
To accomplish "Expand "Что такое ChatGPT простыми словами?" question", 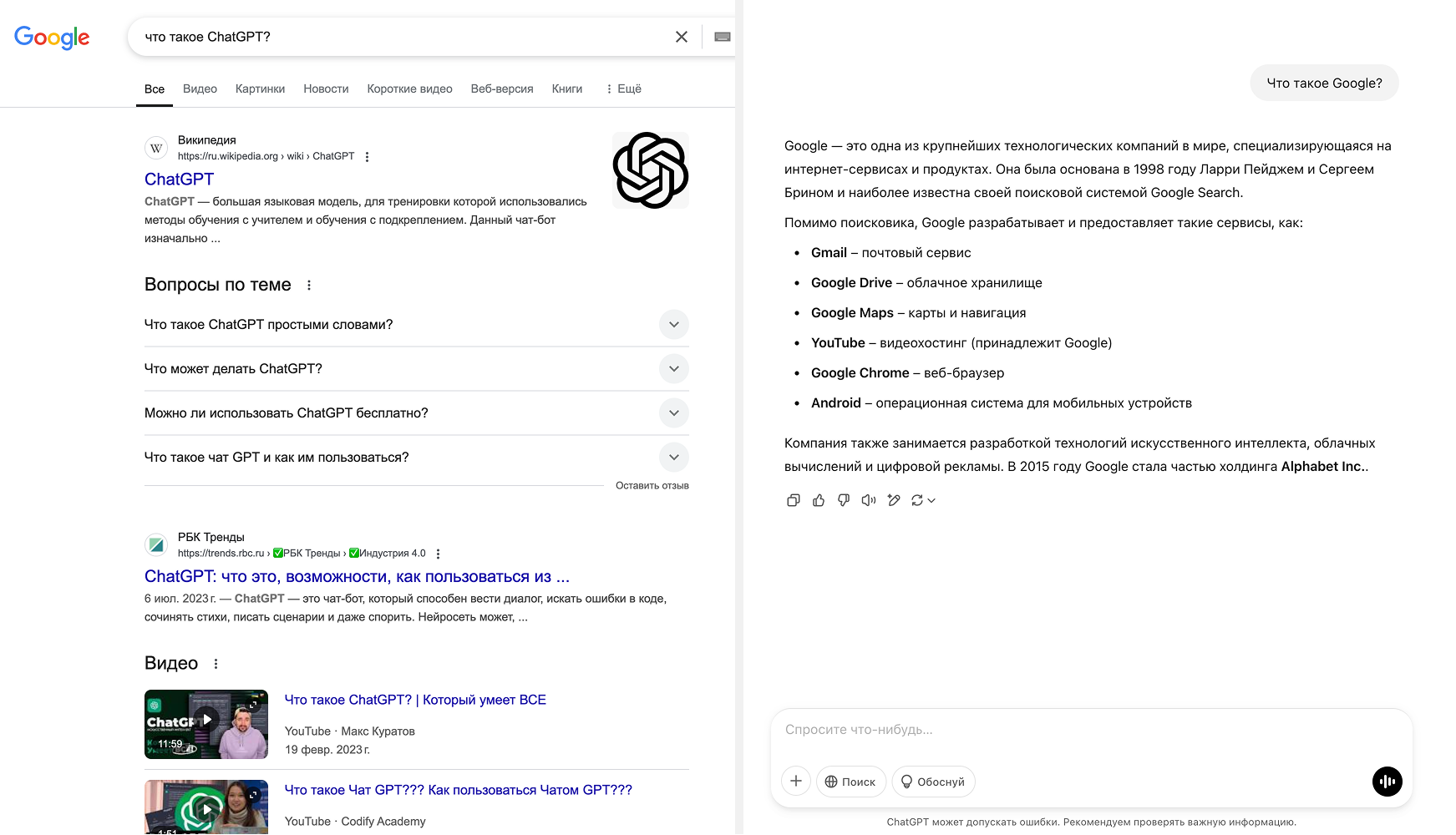I will [x=673, y=325].
